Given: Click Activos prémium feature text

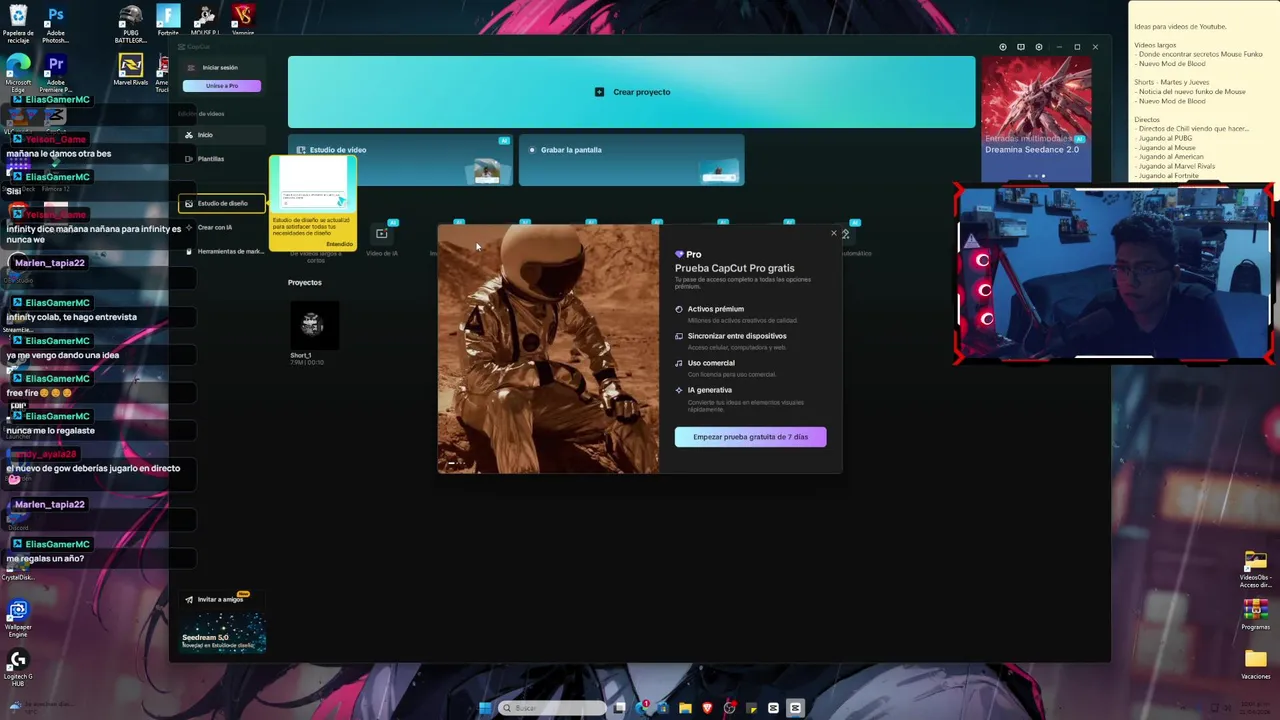Looking at the screenshot, I should pyautogui.click(x=715, y=309).
